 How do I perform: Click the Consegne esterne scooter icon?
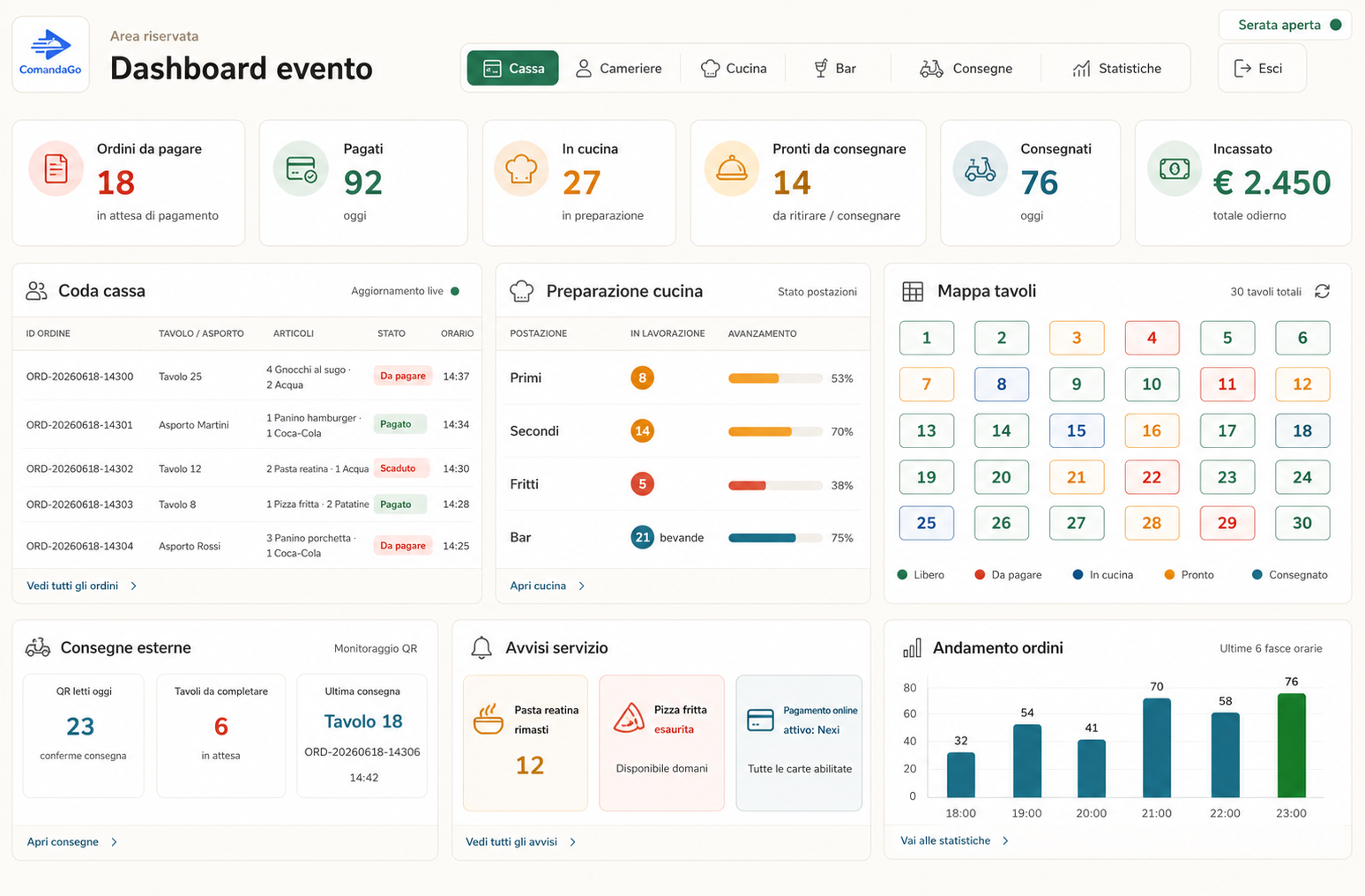tap(38, 647)
